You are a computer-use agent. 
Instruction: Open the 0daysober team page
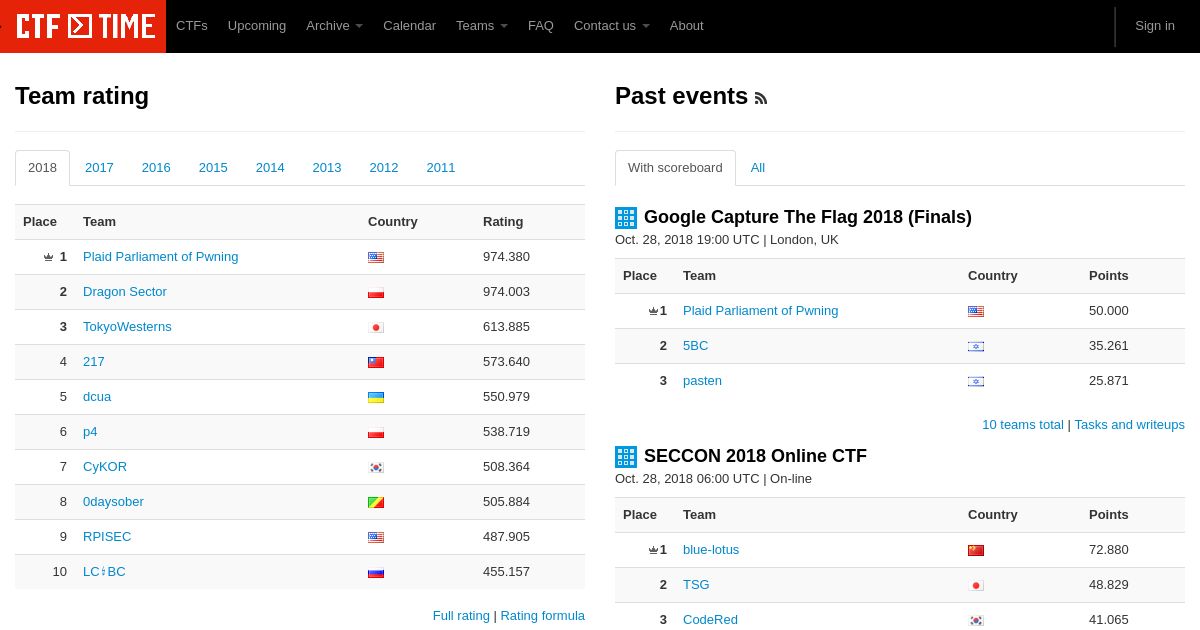[x=113, y=502]
